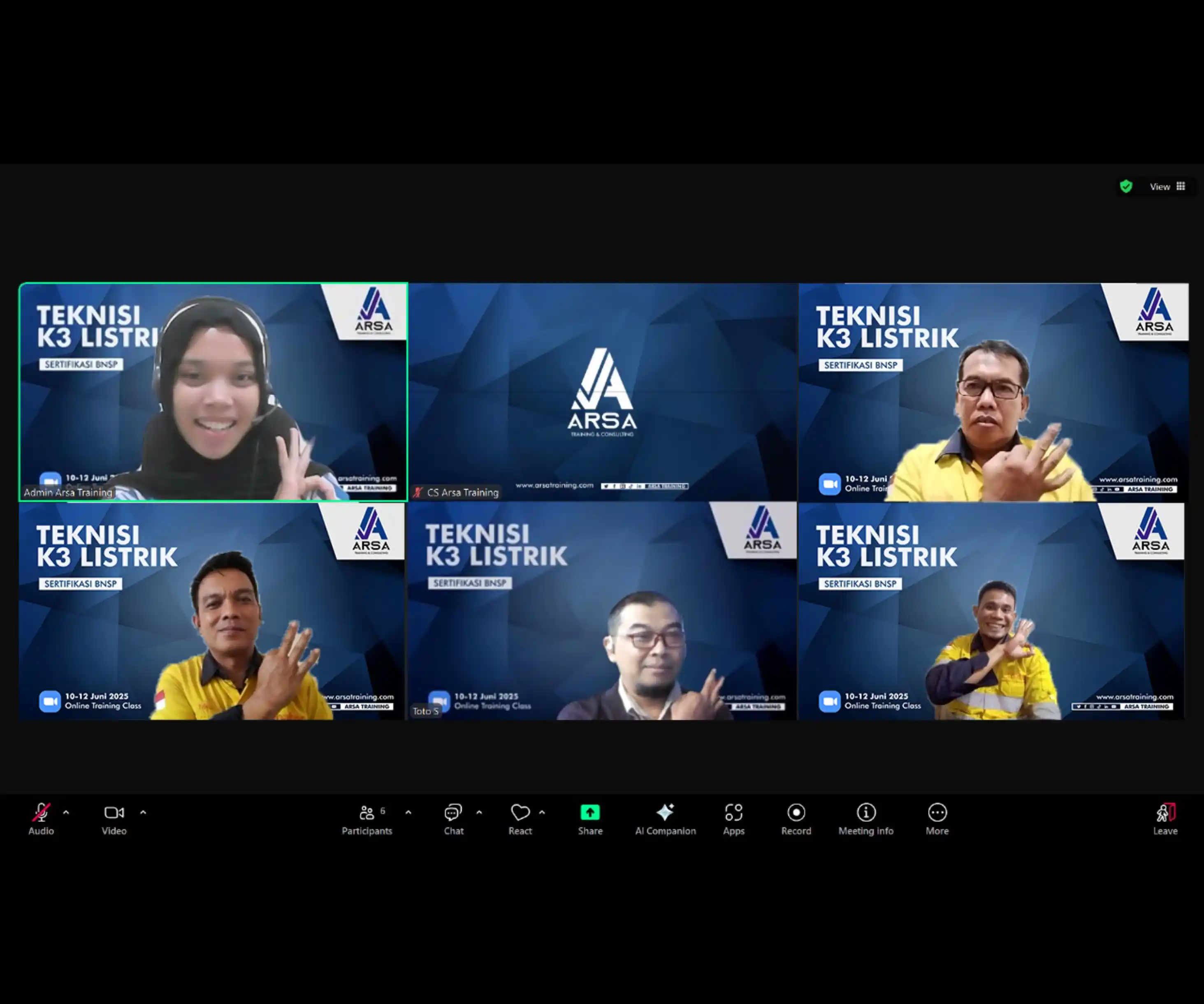Unmute the microphone with the Audio button
1204x1004 pixels.
click(41, 819)
